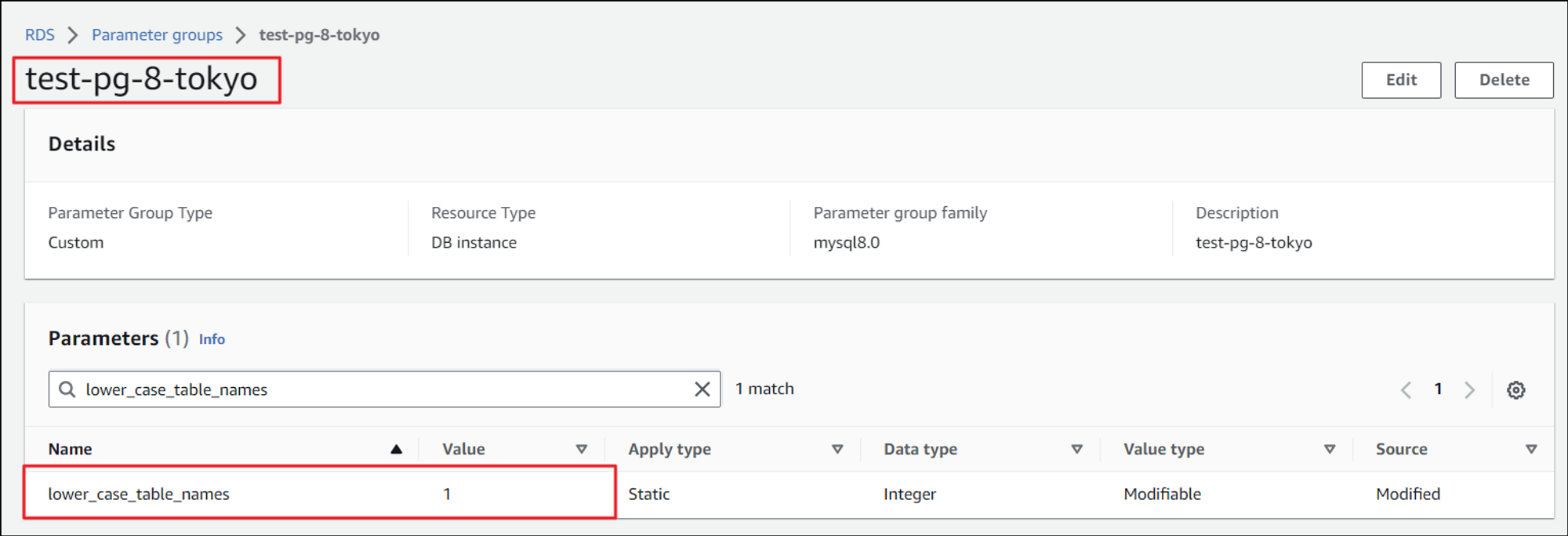Click the Integer data type cell

(909, 494)
